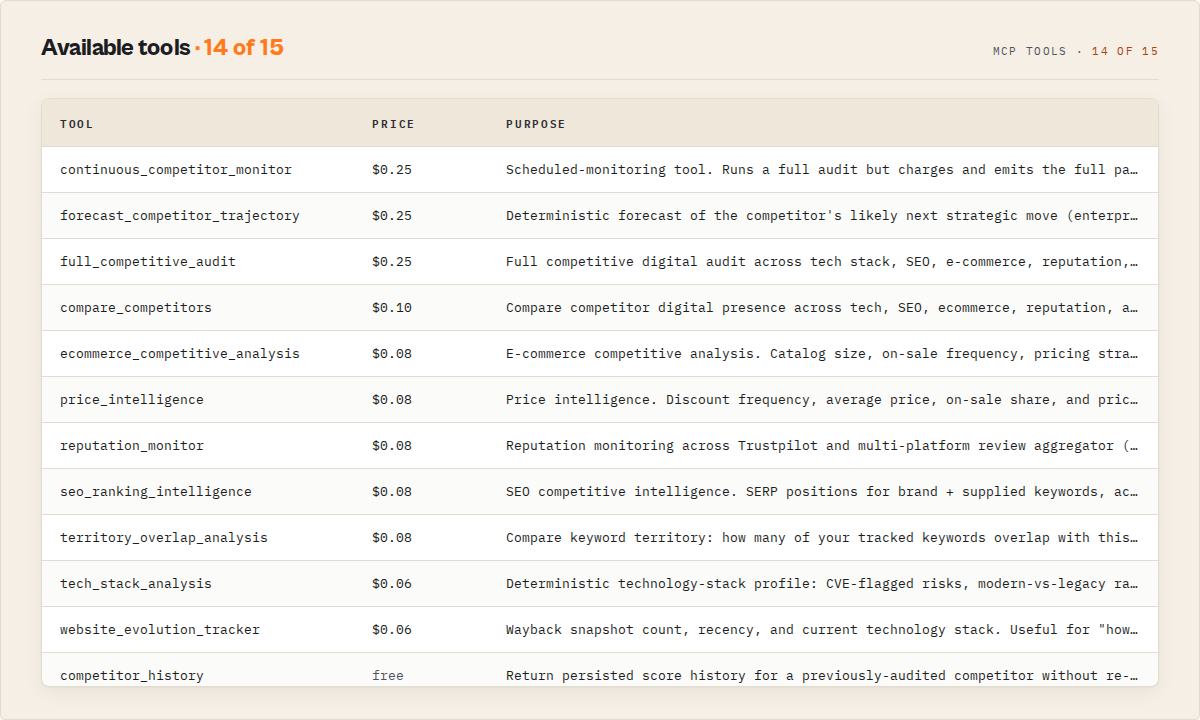Click the $0.08 price of territory_overlap_analysis
Viewport: 1200px width, 720px height.
(x=392, y=538)
